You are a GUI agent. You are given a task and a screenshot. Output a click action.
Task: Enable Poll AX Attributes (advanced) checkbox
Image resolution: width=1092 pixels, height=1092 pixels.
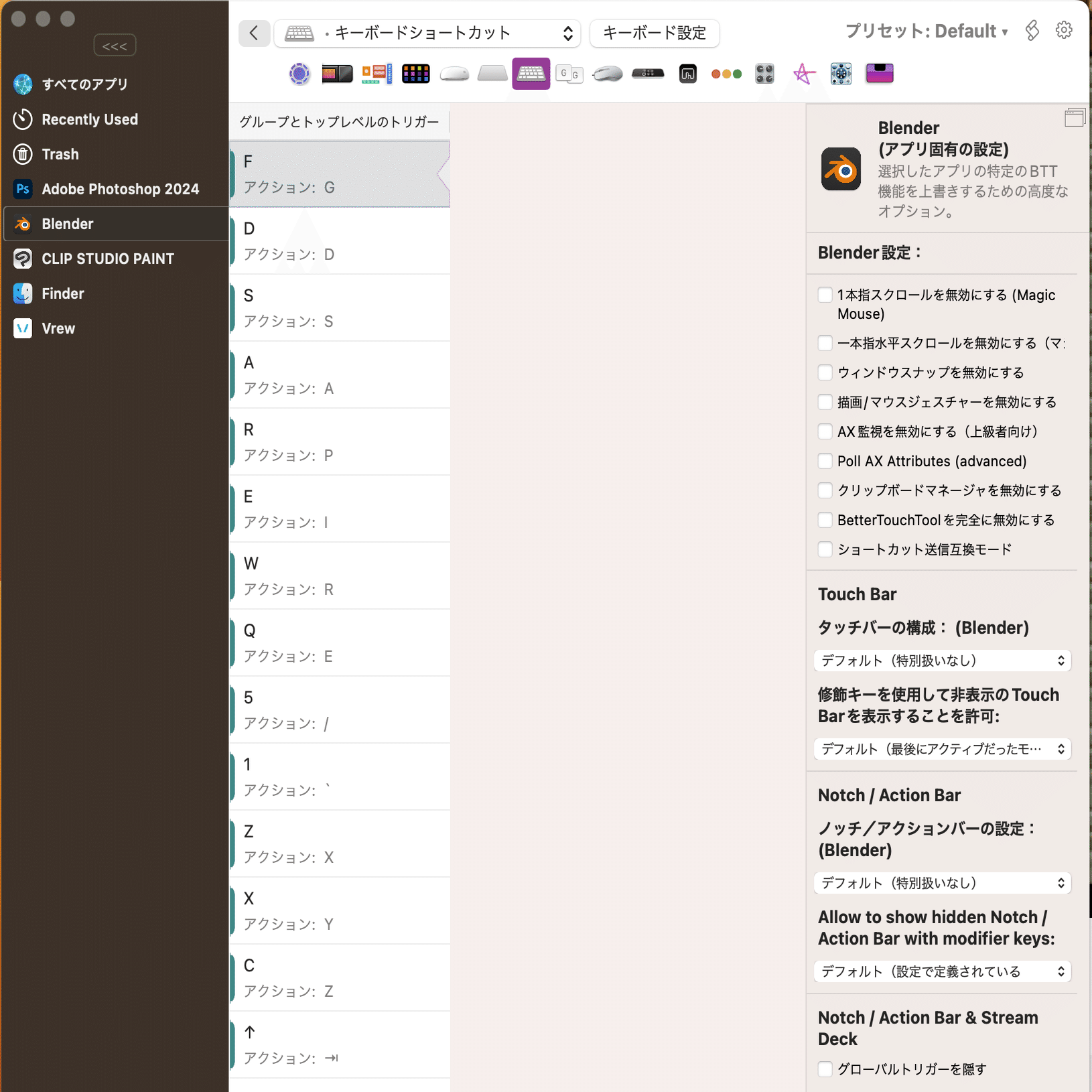pos(825,462)
